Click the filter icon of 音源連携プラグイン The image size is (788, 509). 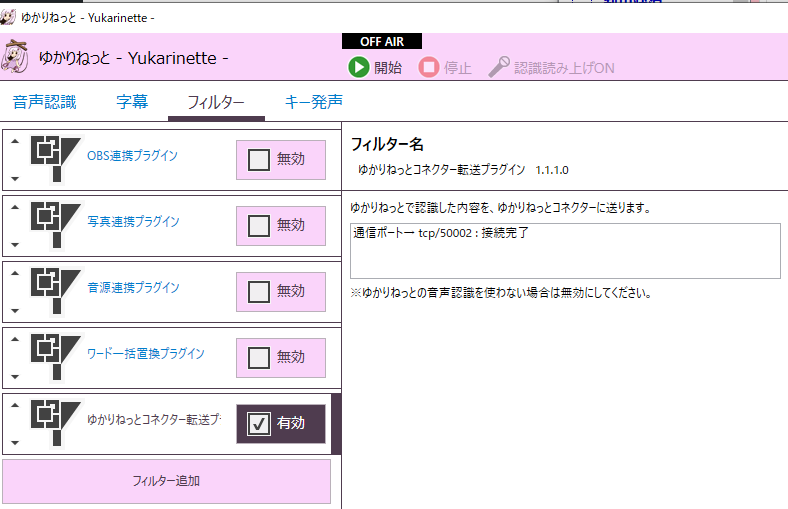(55, 290)
